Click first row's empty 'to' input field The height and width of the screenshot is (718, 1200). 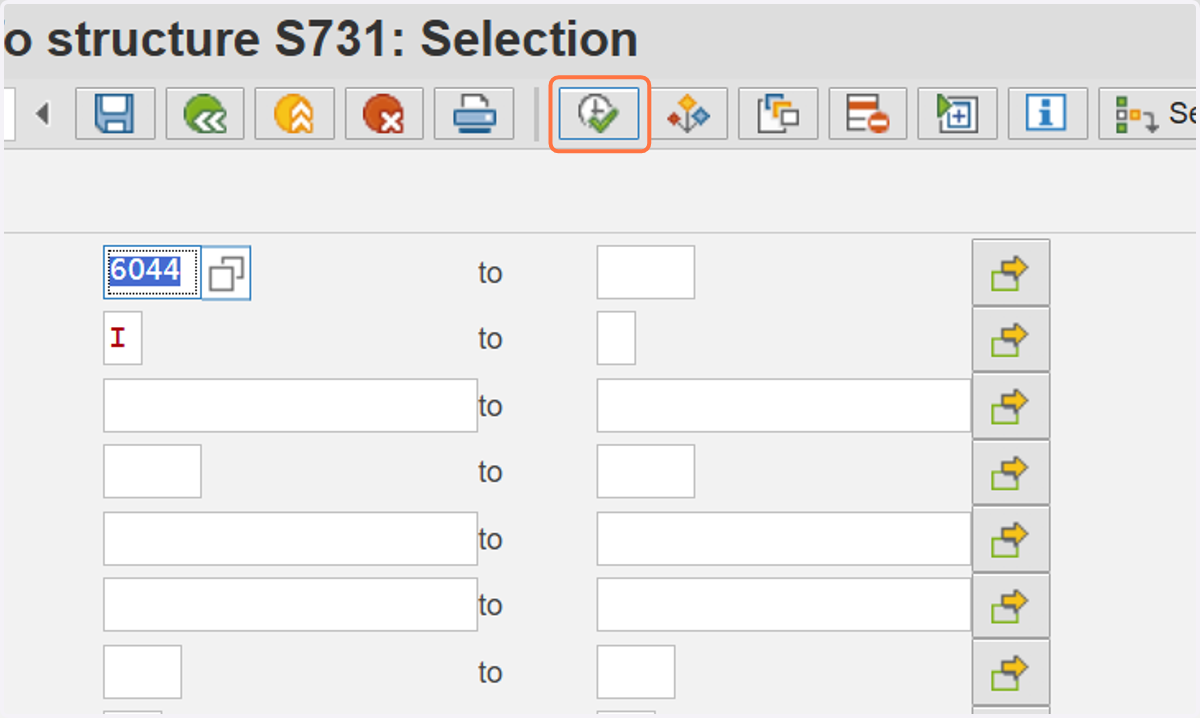tap(646, 272)
